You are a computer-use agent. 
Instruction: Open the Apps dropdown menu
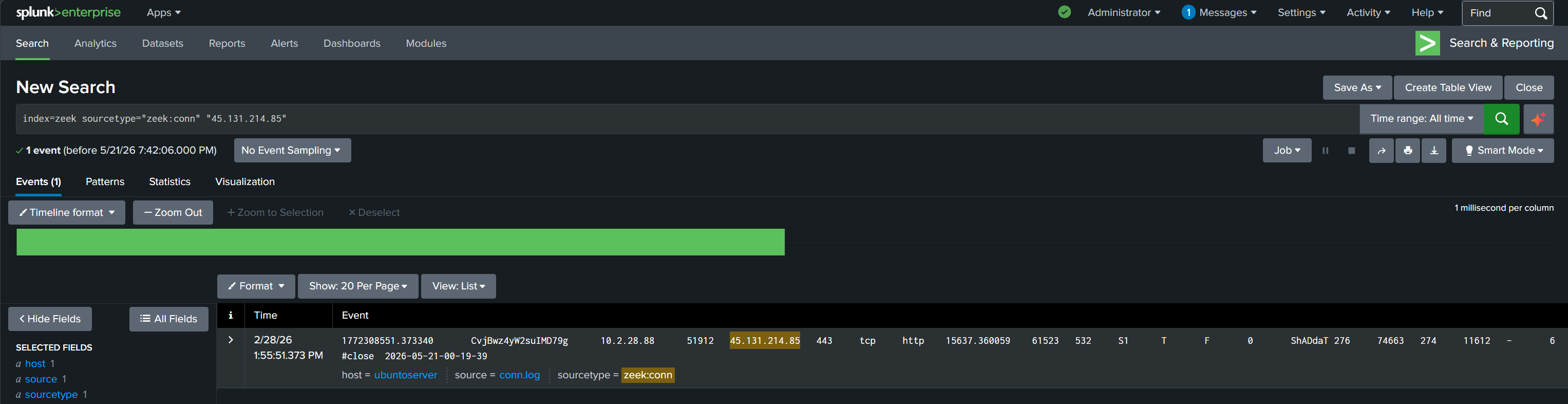(x=163, y=13)
